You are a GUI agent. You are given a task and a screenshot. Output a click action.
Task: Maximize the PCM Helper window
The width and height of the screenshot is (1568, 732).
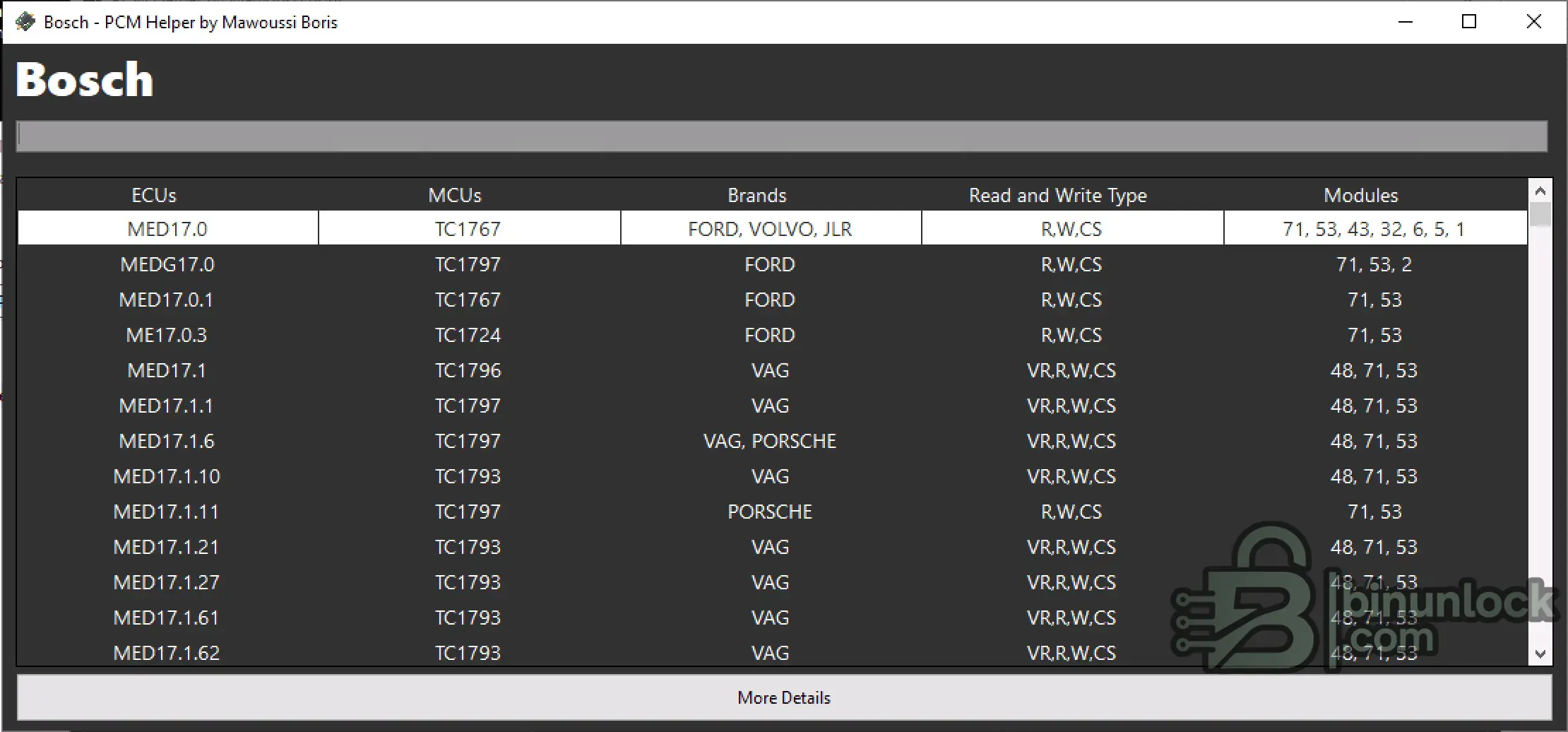coord(1469,22)
